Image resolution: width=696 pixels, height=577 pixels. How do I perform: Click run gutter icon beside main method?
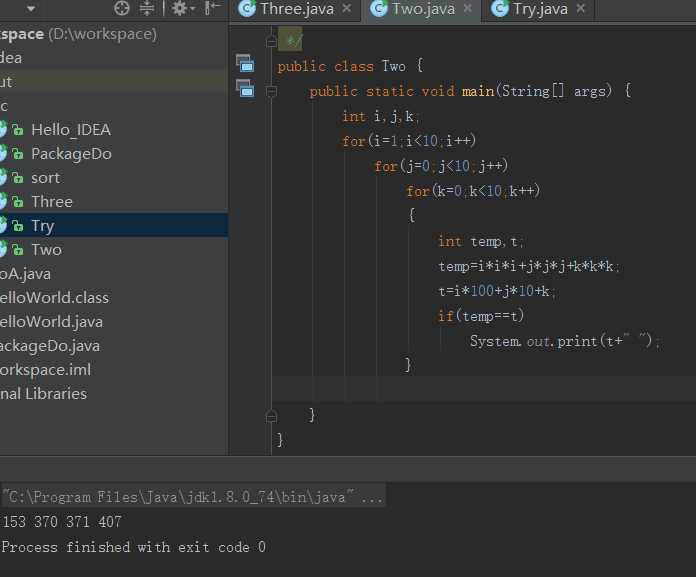[245, 88]
